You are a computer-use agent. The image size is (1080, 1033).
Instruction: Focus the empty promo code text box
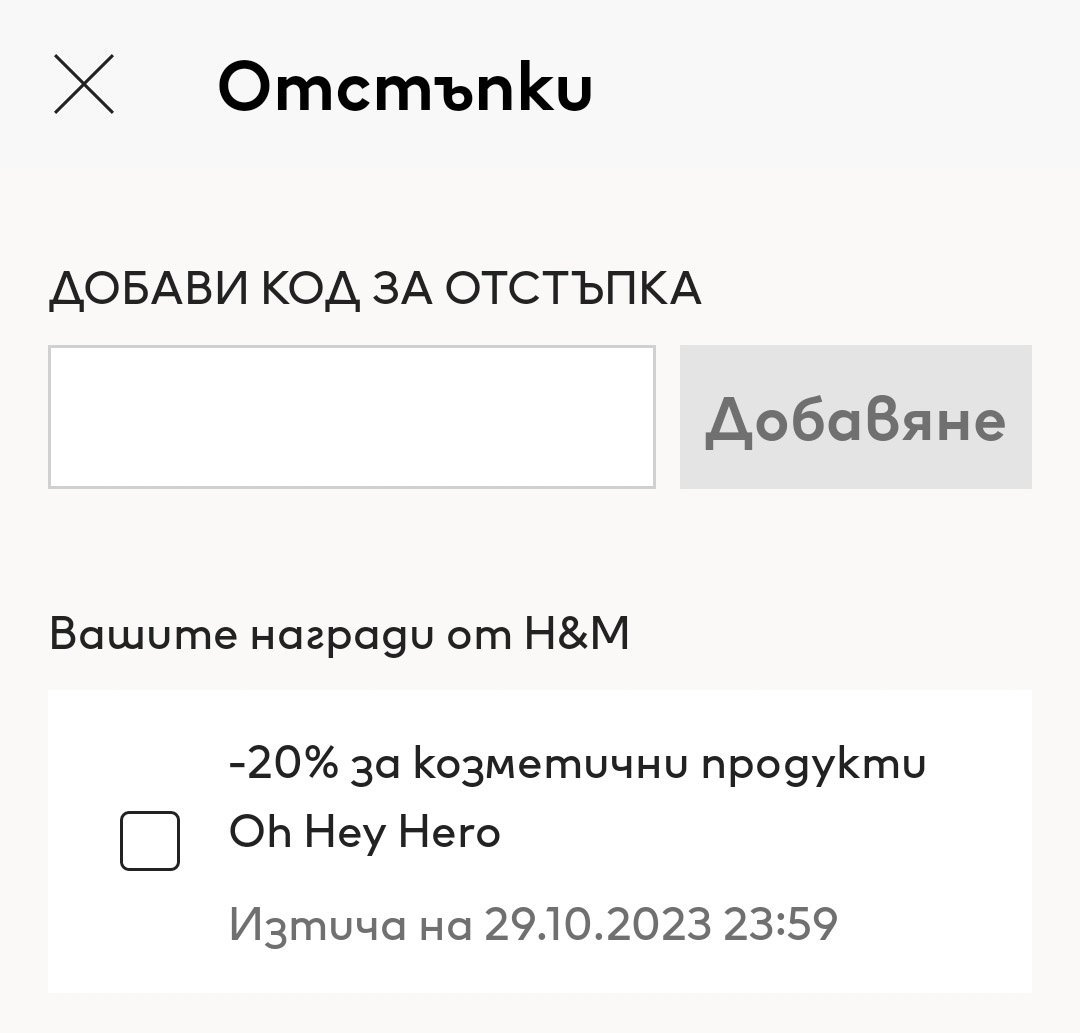coord(351,417)
